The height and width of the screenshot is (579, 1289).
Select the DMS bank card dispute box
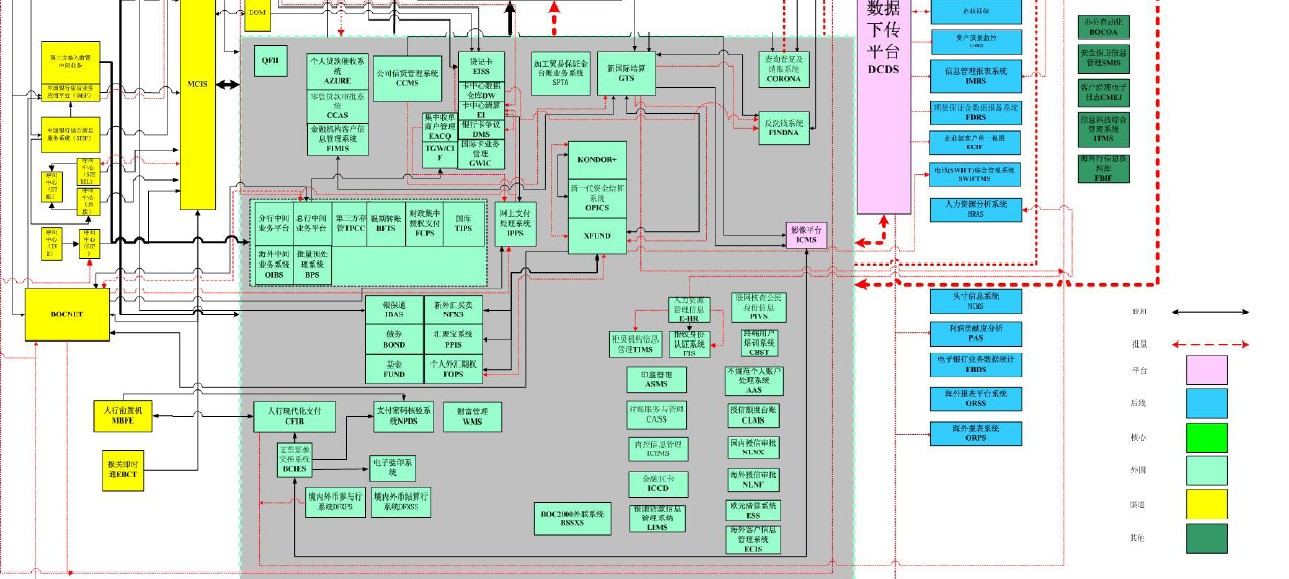pyautogui.click(x=481, y=128)
